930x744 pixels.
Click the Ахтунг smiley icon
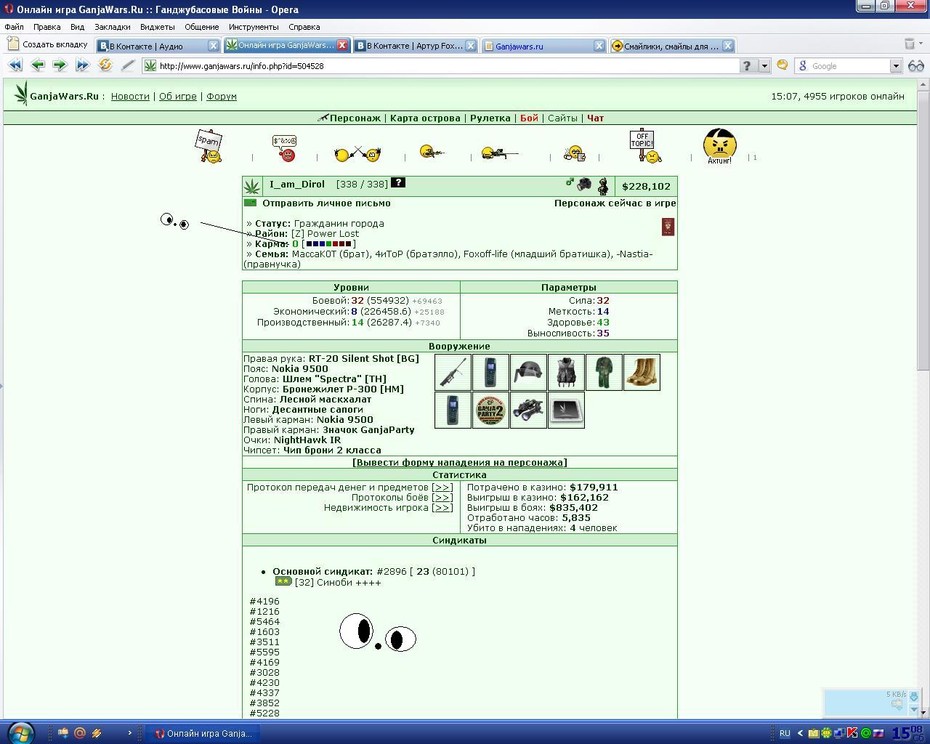click(x=720, y=146)
